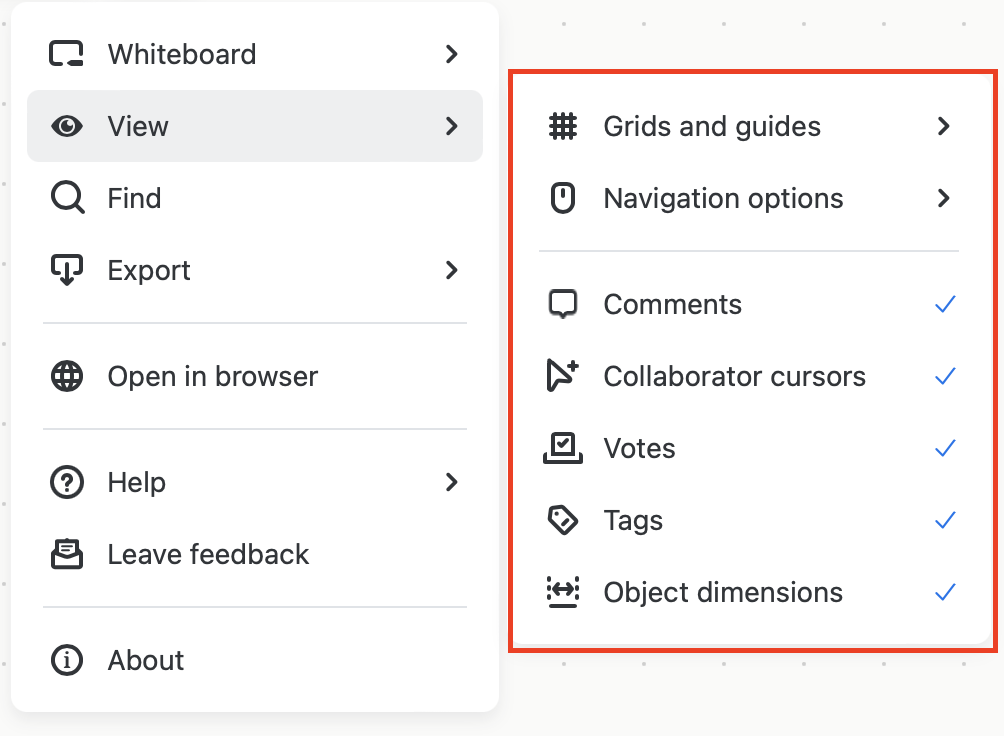Select the Leave feedback label
The image size is (1004, 736).
pos(208,554)
